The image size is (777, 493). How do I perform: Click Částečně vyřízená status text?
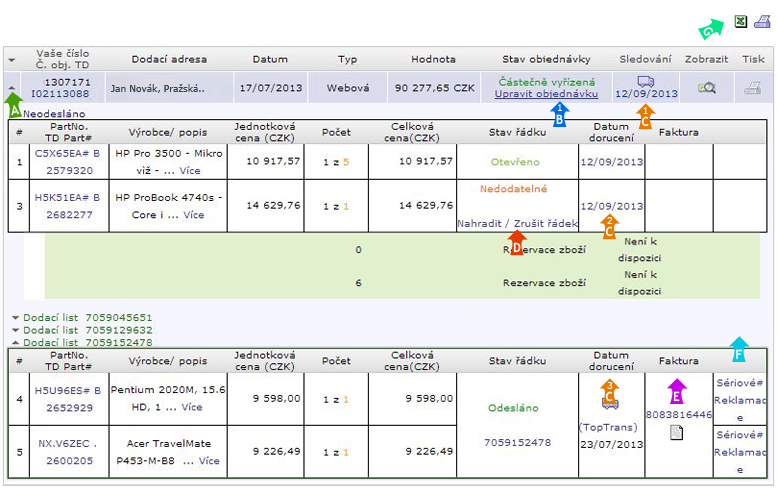coord(547,82)
